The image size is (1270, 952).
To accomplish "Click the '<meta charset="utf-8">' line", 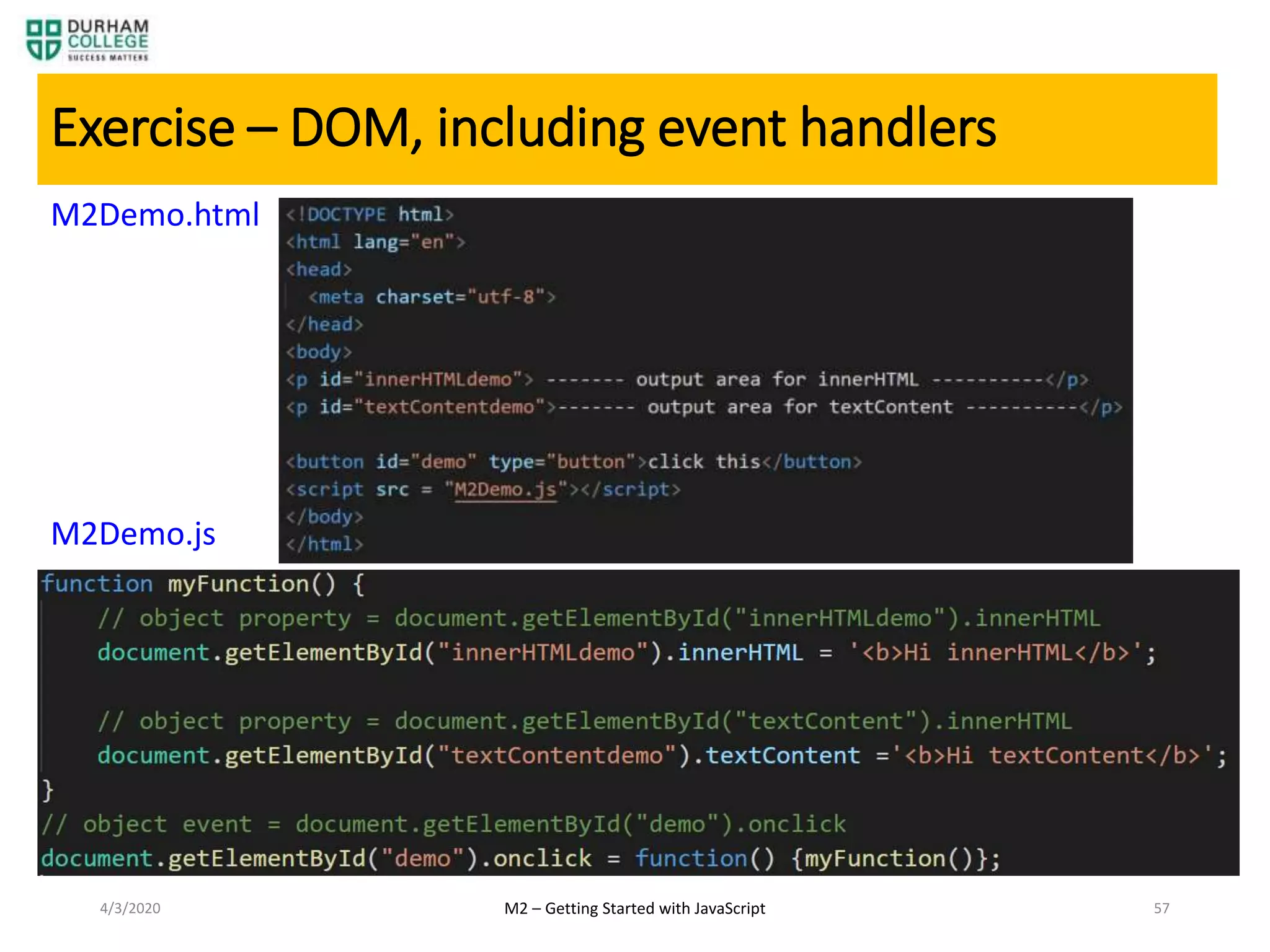I will pyautogui.click(x=432, y=297).
